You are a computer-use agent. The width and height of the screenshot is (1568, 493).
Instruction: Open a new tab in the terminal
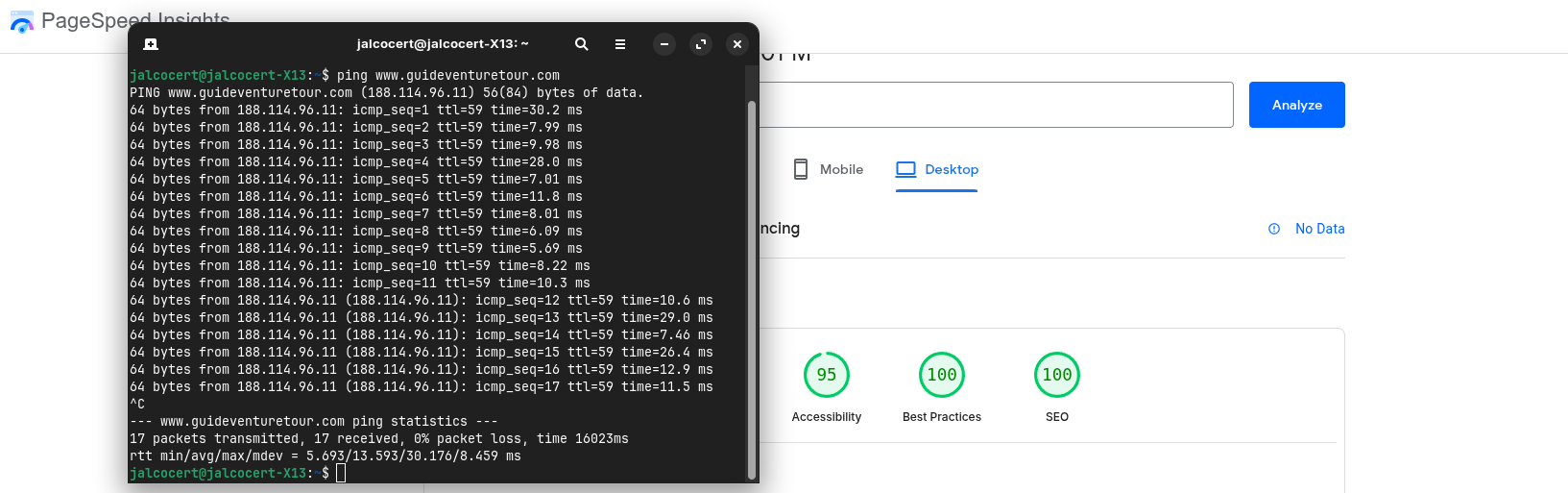tap(151, 44)
